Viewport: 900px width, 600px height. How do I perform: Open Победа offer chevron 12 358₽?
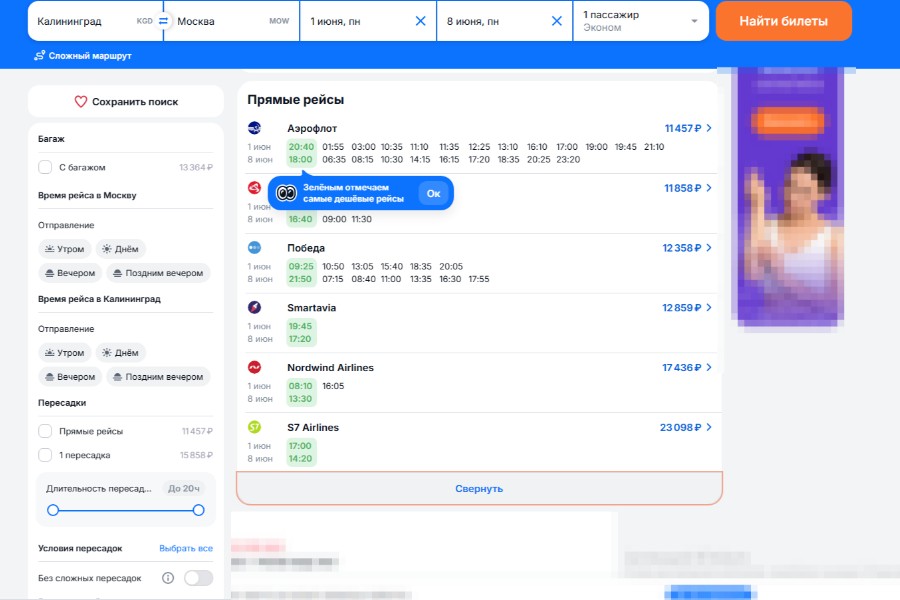pos(709,247)
